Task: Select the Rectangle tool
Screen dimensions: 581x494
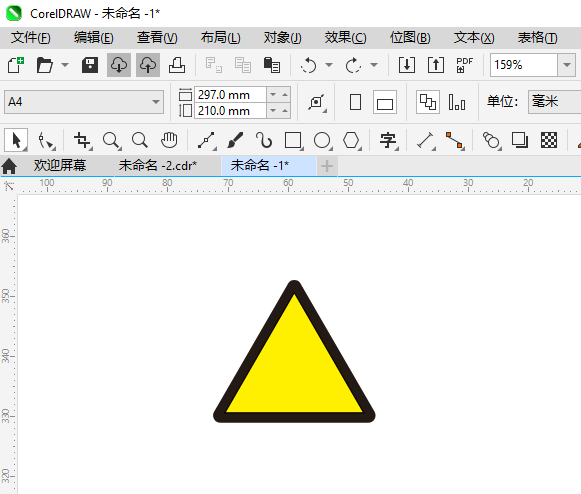Action: pos(293,141)
